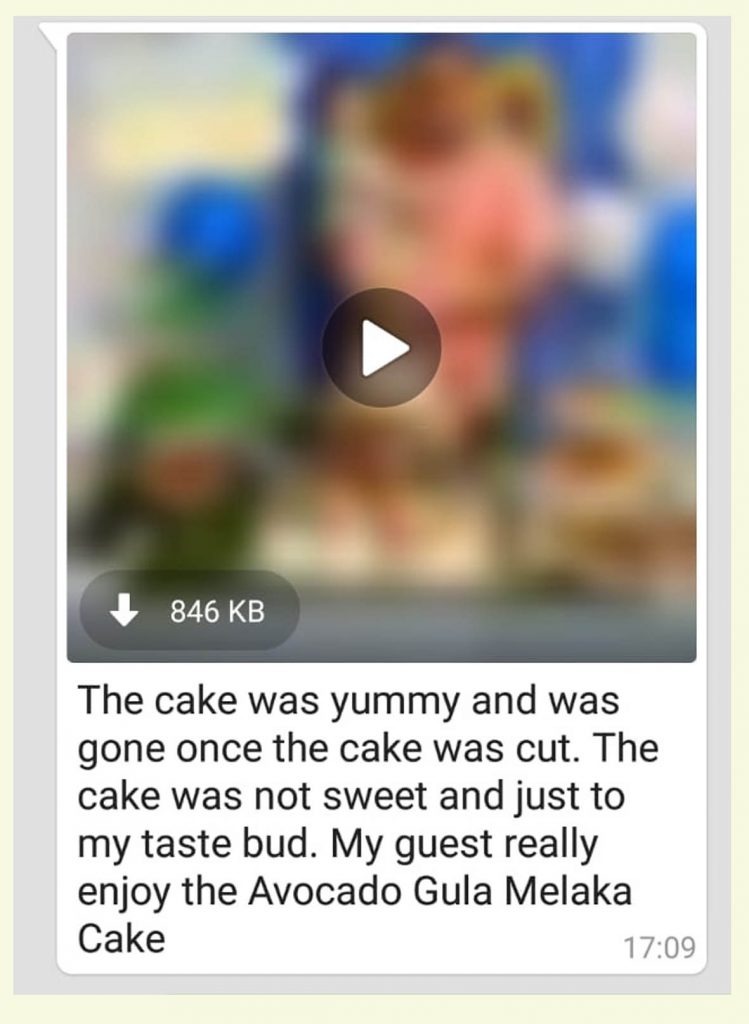The width and height of the screenshot is (749, 1024).
Task: Click the white bubble margin beside the timestamp
Action: point(392,947)
